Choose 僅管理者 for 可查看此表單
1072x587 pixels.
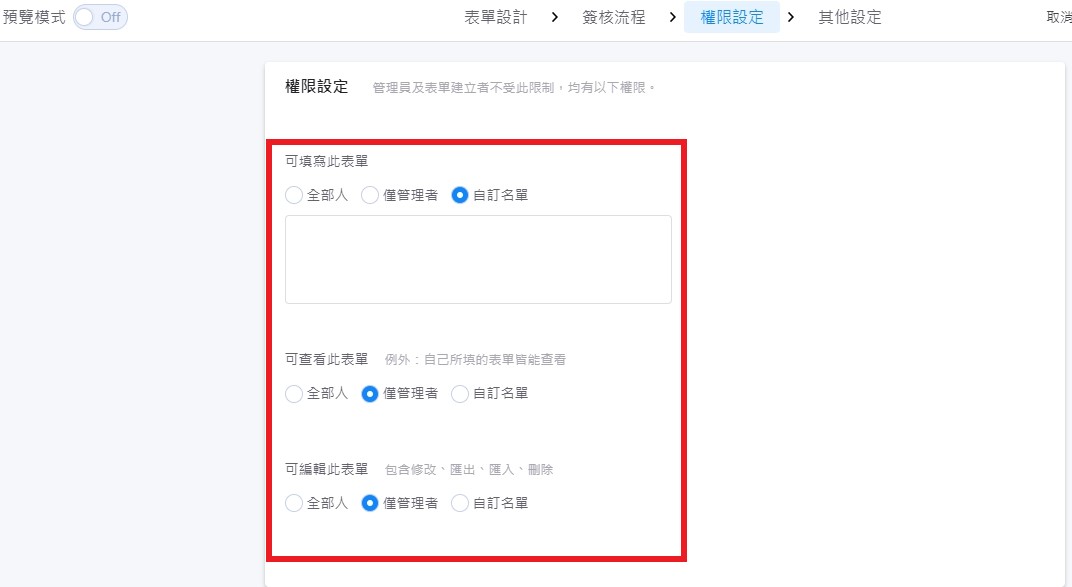point(370,394)
